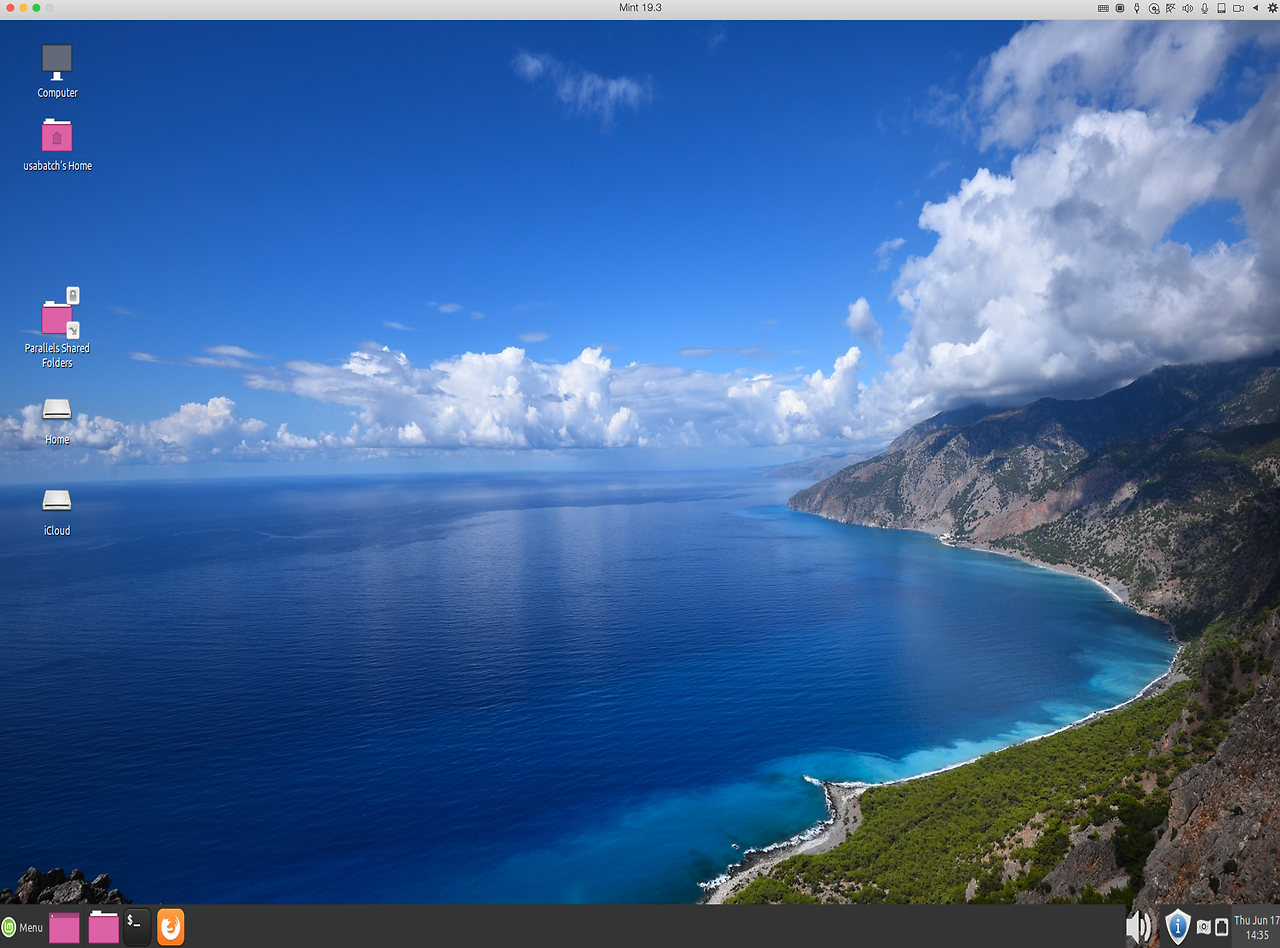
Task: Open the Update Manager shield icon
Action: (1178, 927)
